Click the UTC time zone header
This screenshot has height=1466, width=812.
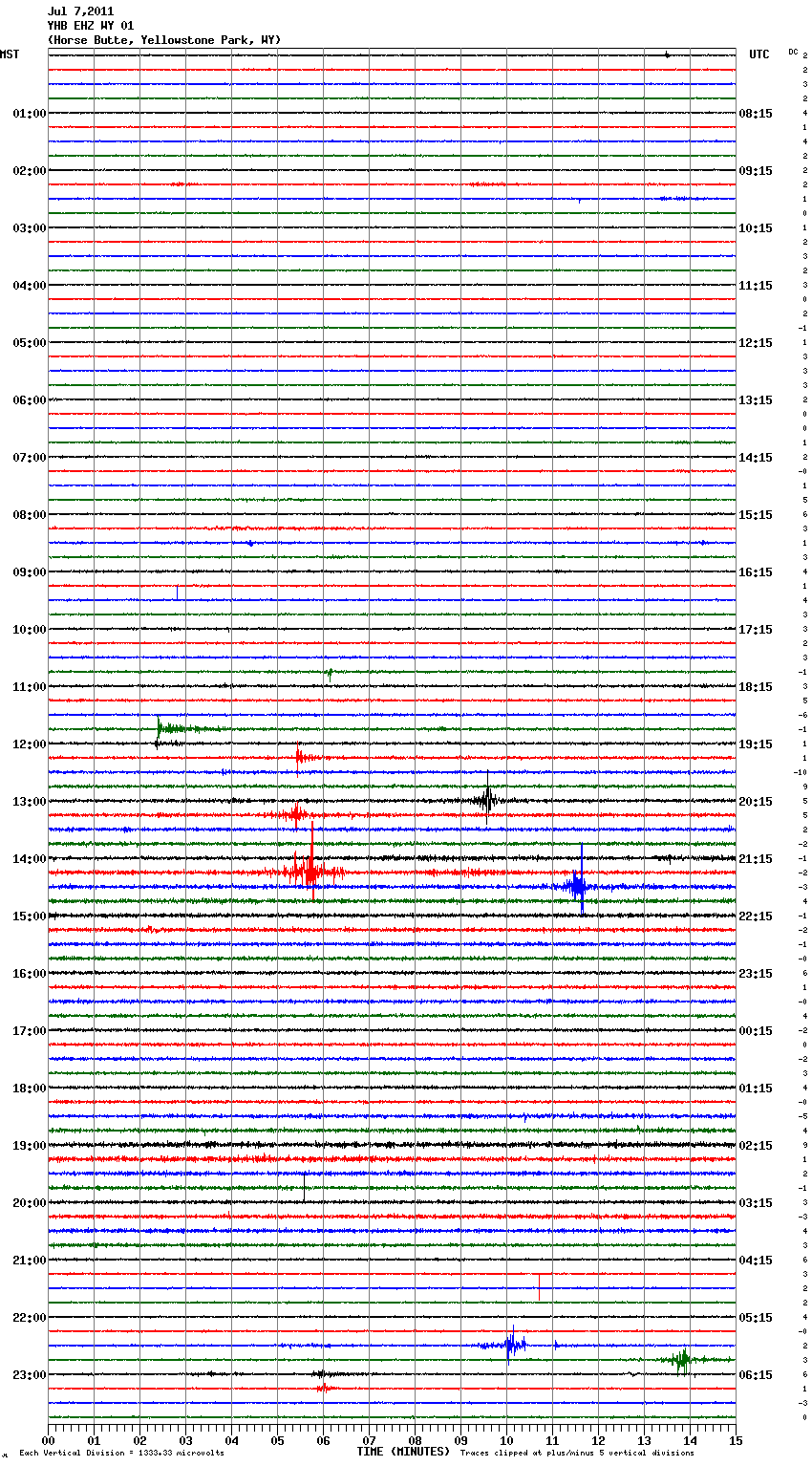click(759, 54)
